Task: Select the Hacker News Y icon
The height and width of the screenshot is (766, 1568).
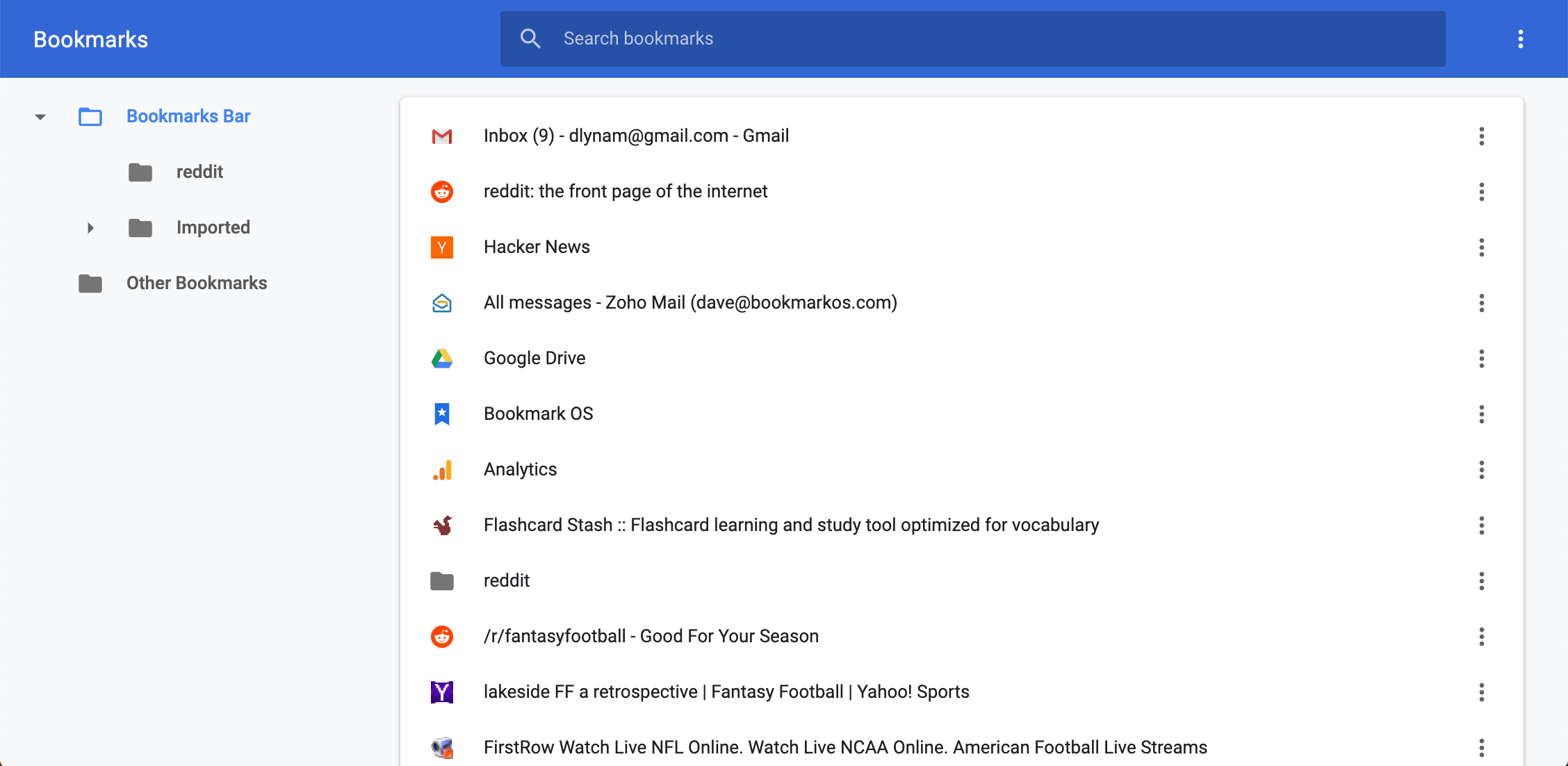Action: point(442,247)
